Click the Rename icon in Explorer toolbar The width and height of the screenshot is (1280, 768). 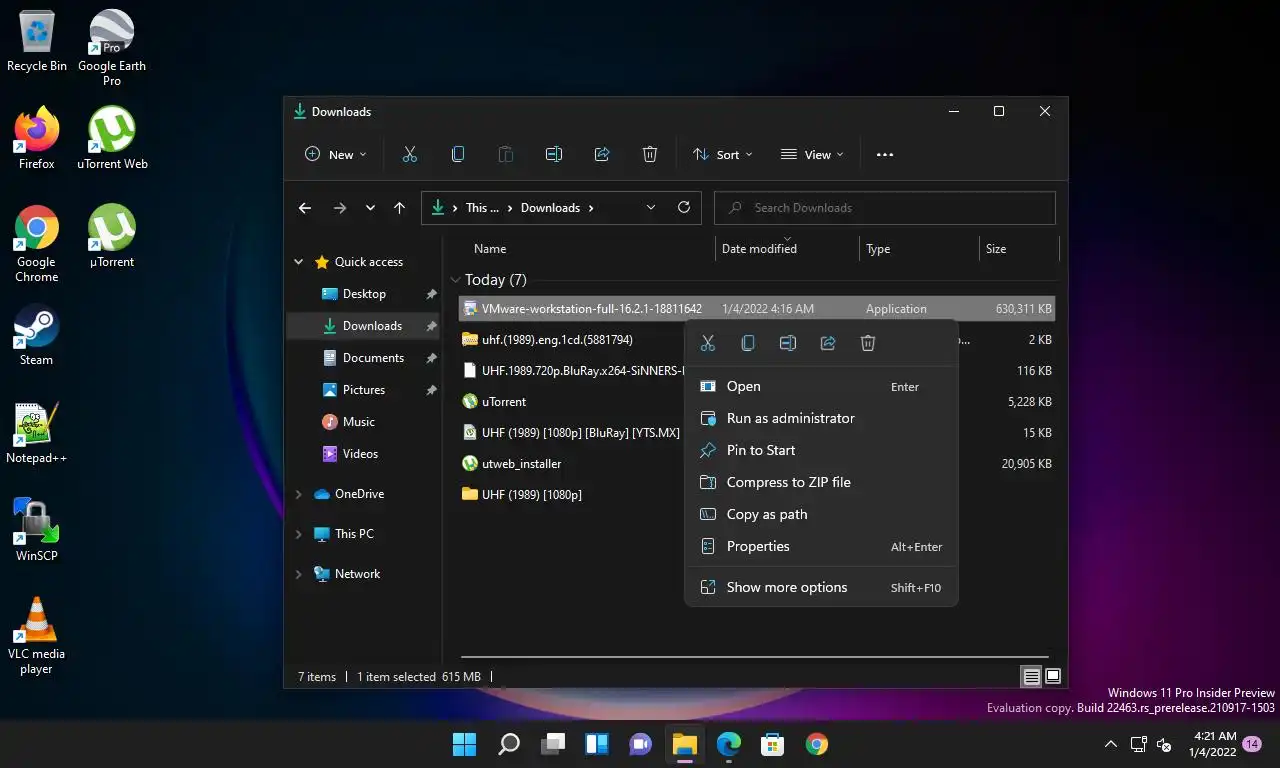pos(553,154)
